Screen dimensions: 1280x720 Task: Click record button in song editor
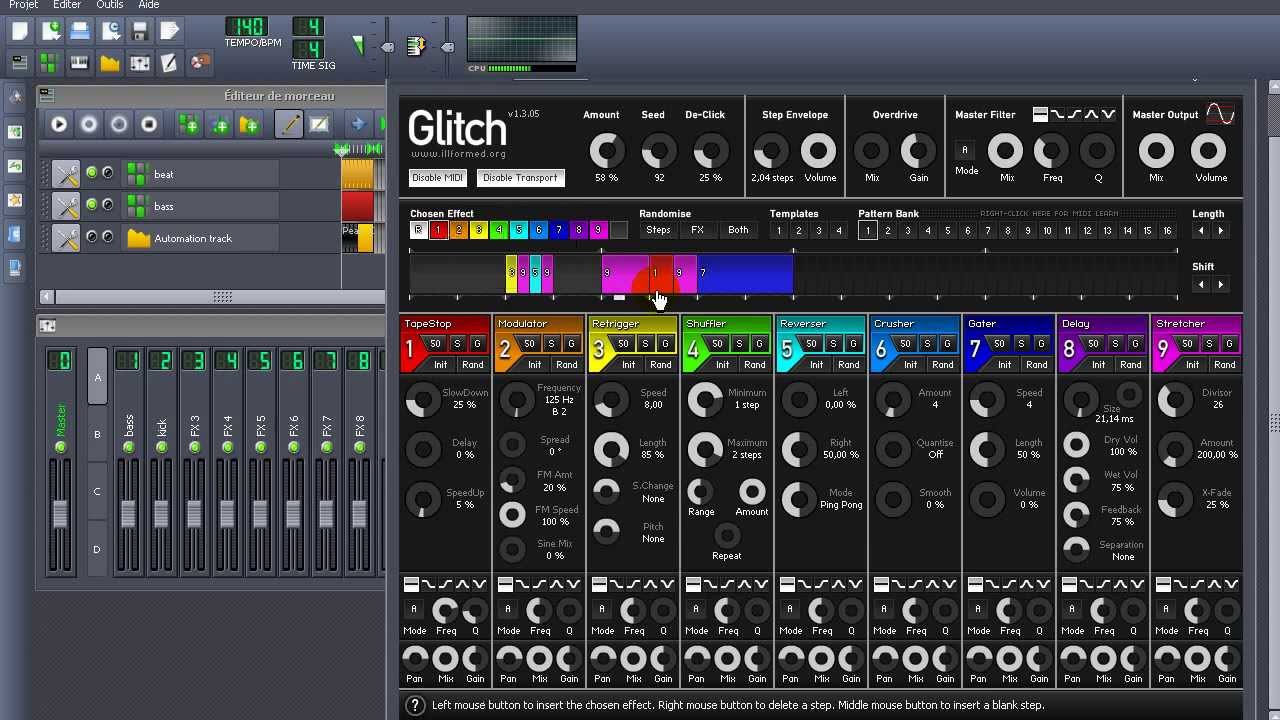[x=89, y=124]
